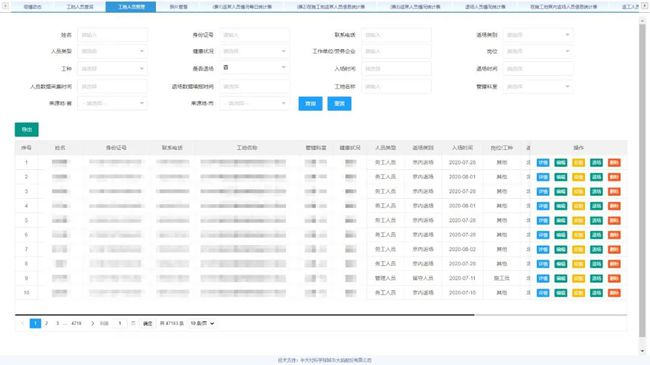Click the 确定 confirm button in pagination

(x=148, y=324)
